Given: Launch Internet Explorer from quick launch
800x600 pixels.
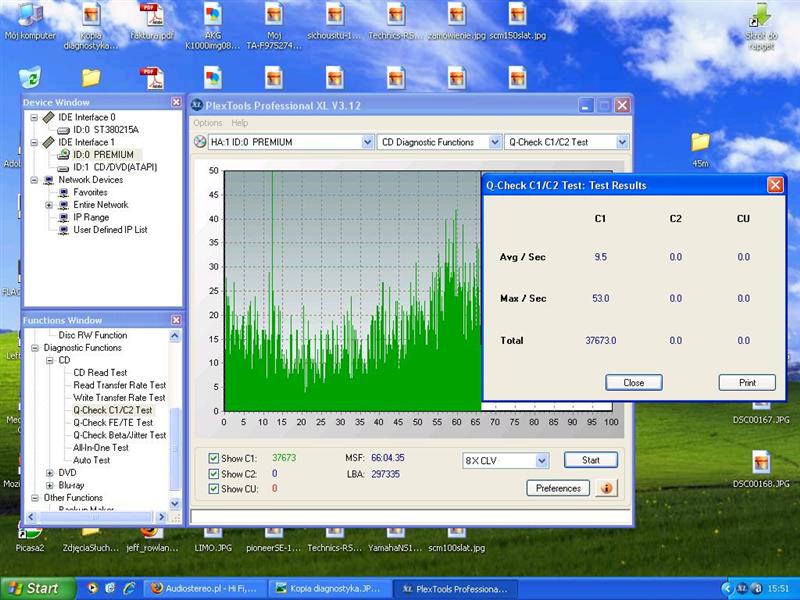Looking at the screenshot, I should tap(128, 588).
